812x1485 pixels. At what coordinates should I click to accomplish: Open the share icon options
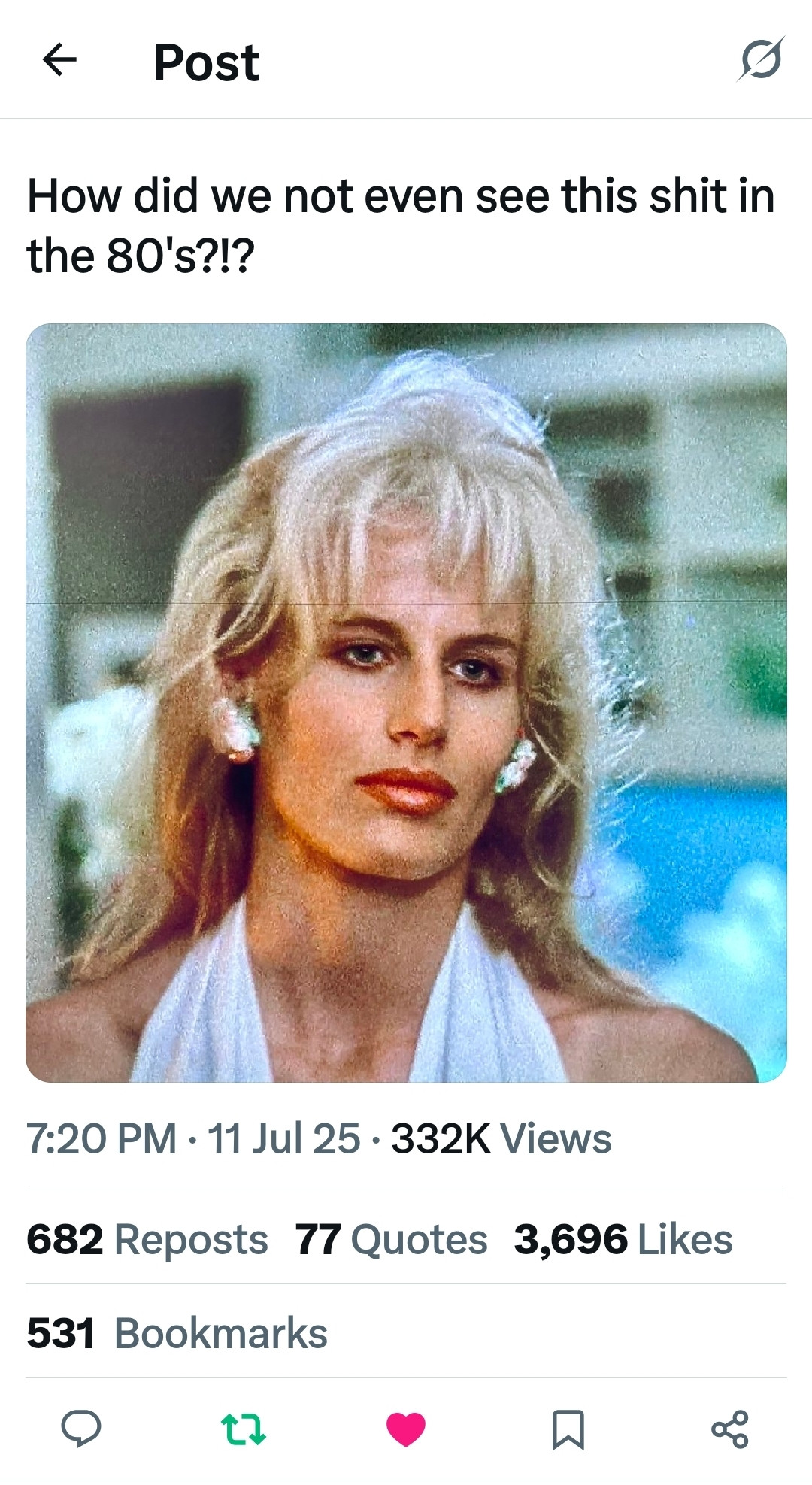[730, 1429]
